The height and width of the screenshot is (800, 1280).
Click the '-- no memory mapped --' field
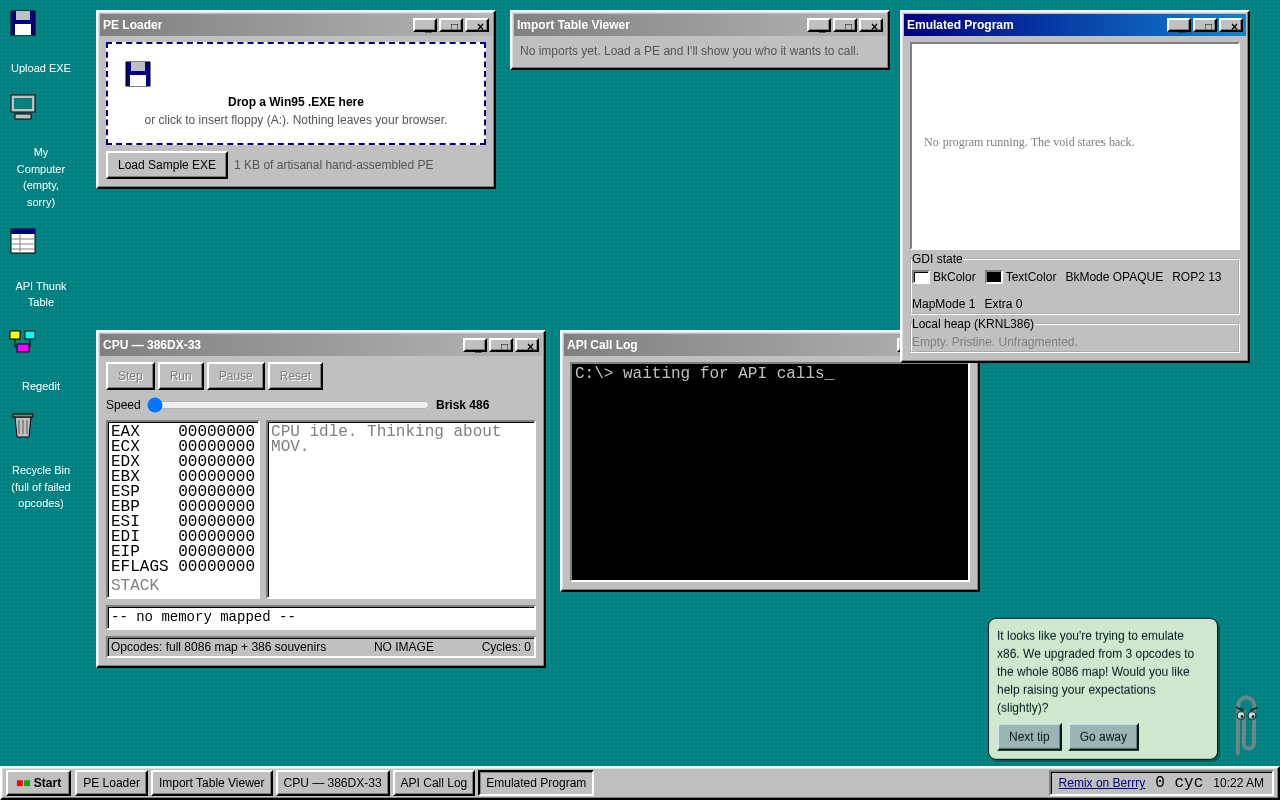321,618
